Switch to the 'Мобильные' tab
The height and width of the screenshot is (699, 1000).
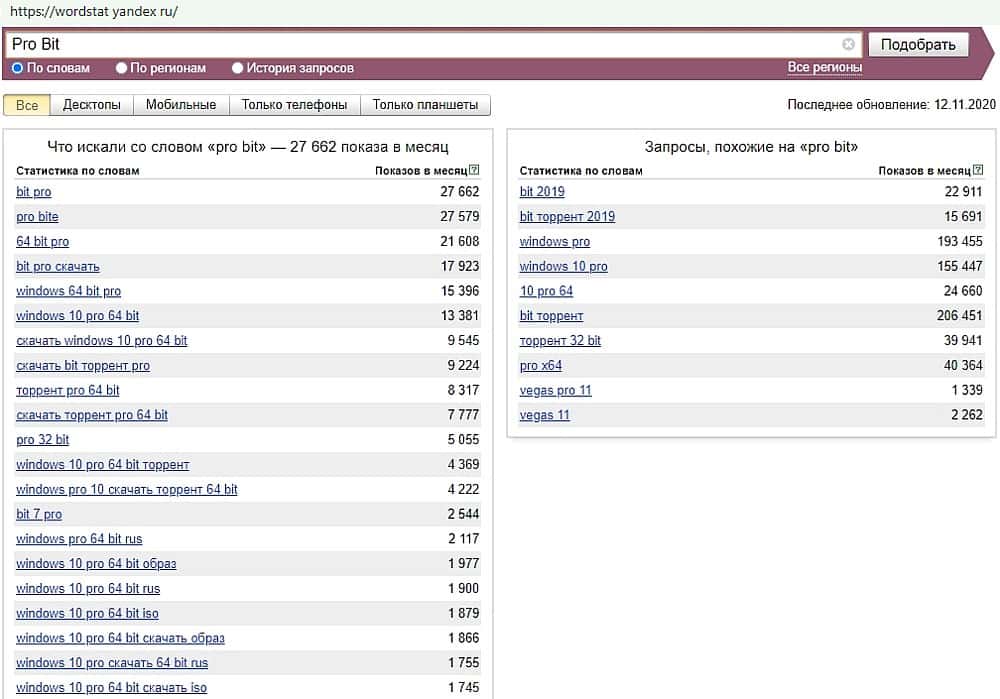tap(181, 105)
